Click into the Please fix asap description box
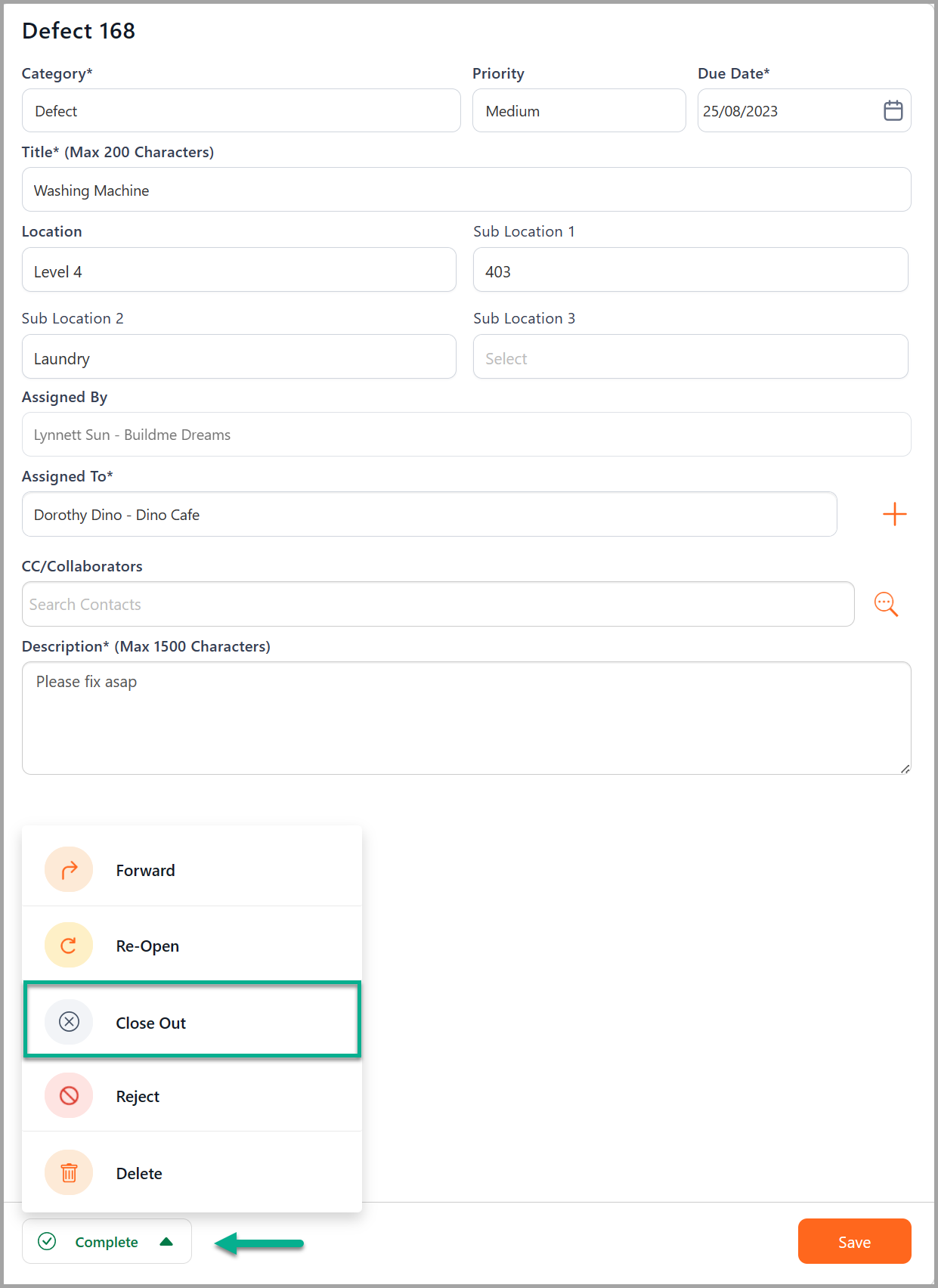 point(466,718)
